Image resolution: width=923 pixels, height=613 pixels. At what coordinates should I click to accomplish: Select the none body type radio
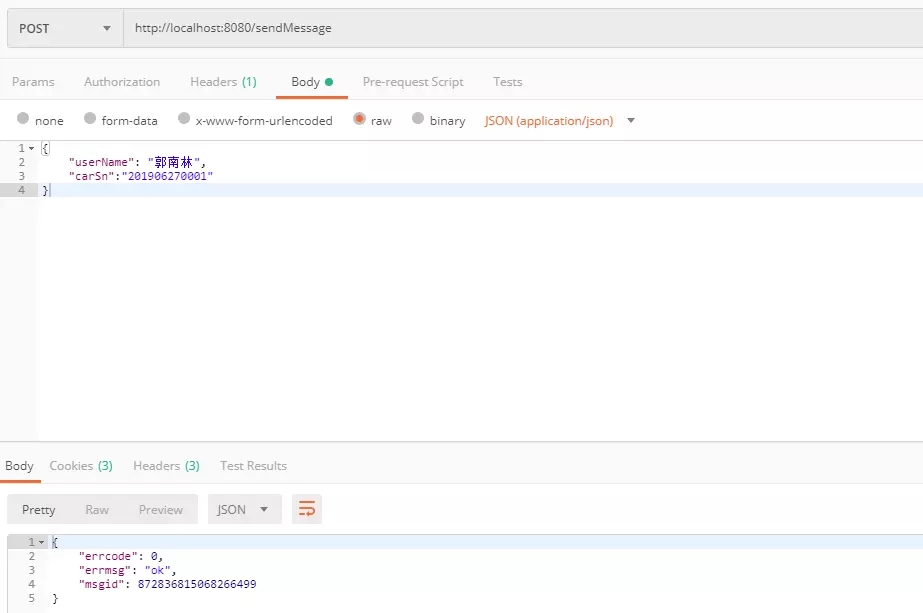click(x=23, y=118)
